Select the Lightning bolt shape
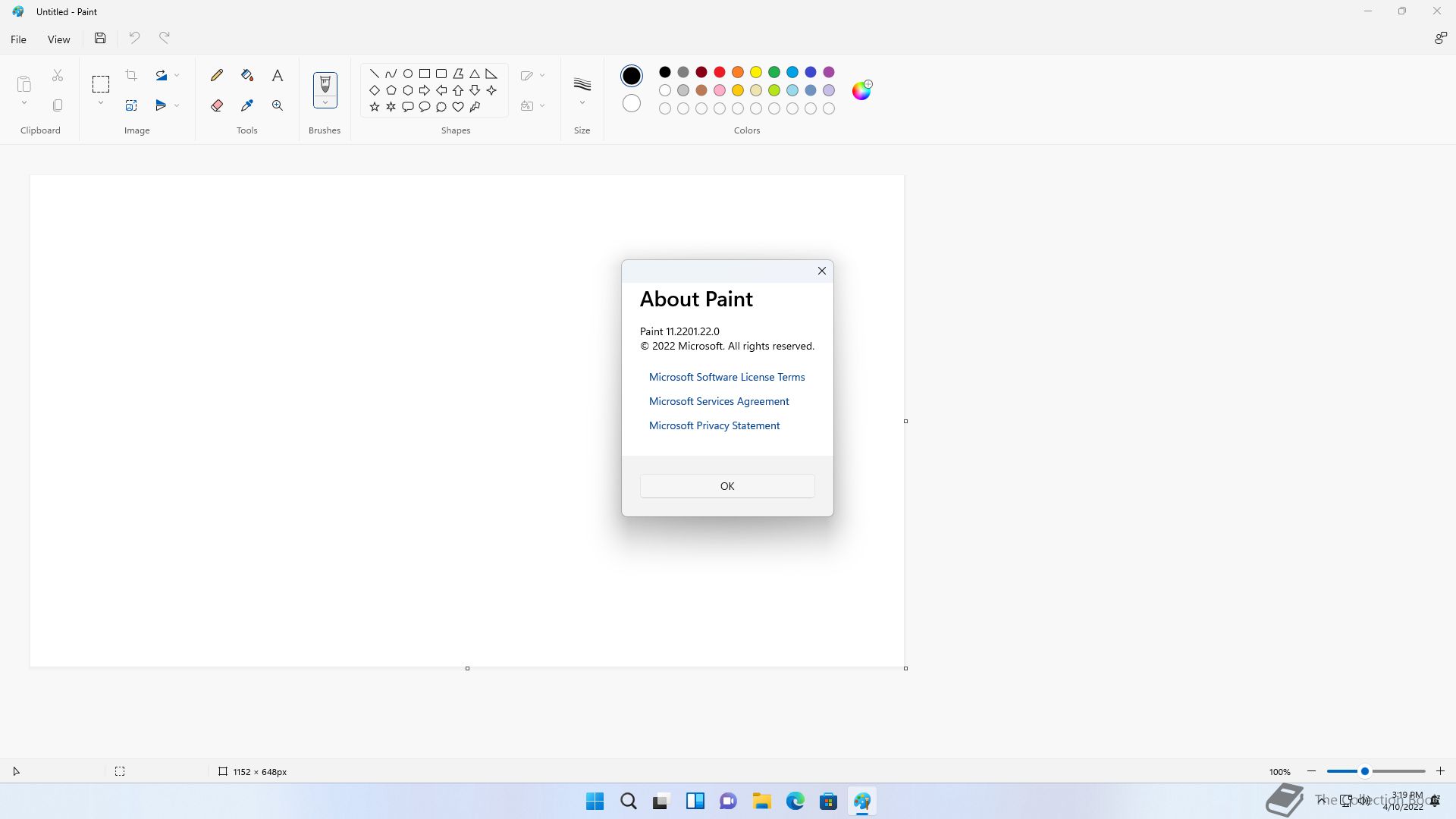 pos(475,107)
